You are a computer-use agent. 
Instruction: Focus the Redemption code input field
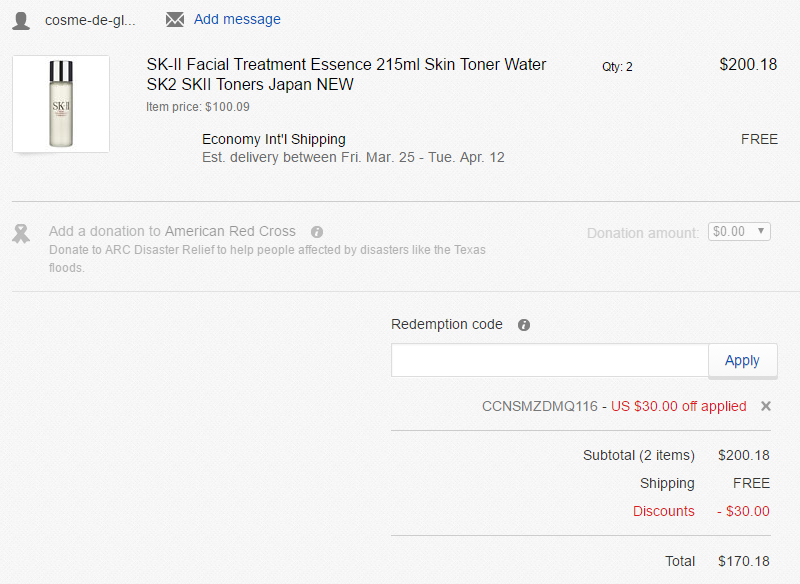click(x=549, y=361)
